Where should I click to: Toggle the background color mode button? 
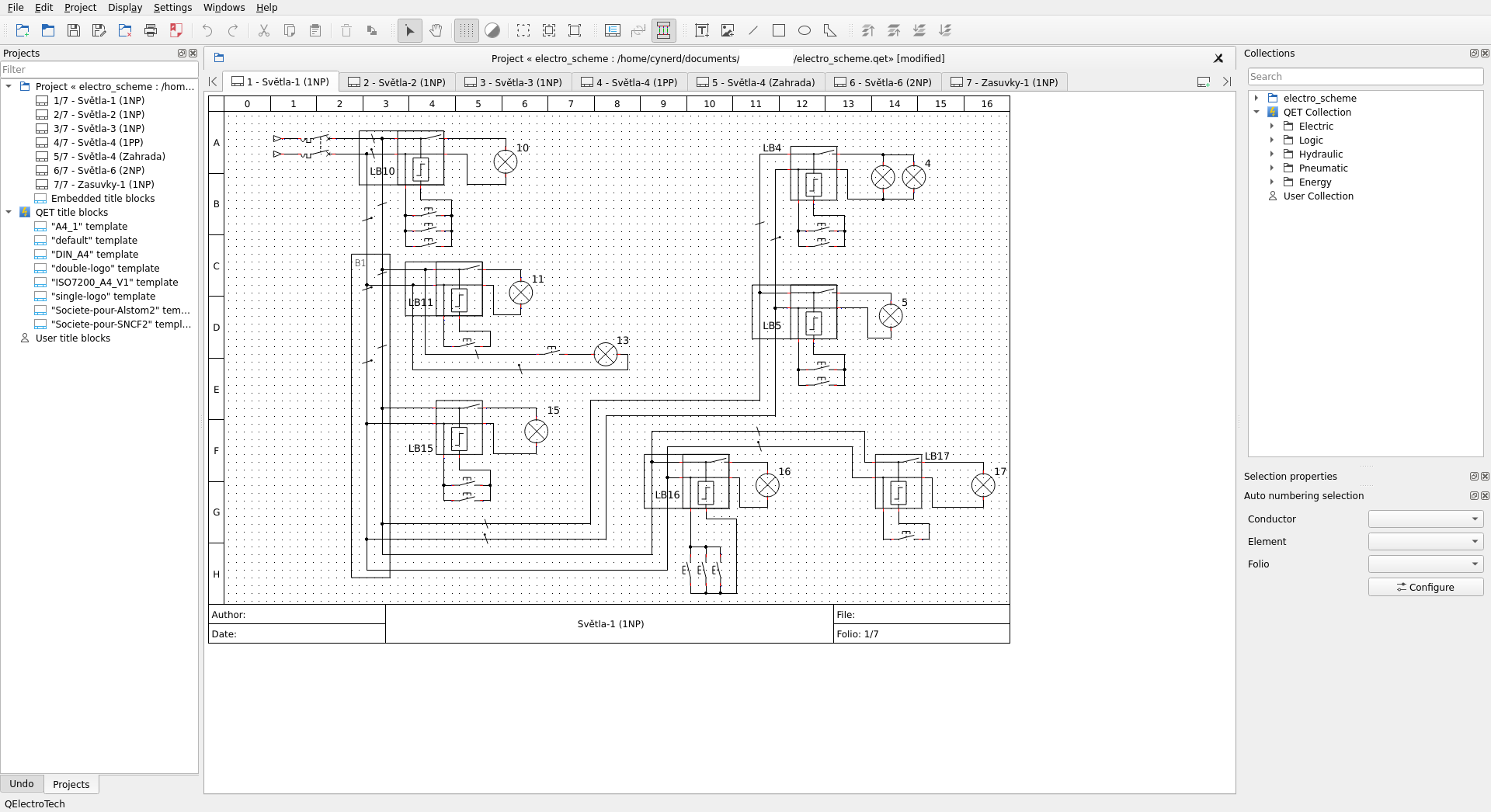(492, 30)
